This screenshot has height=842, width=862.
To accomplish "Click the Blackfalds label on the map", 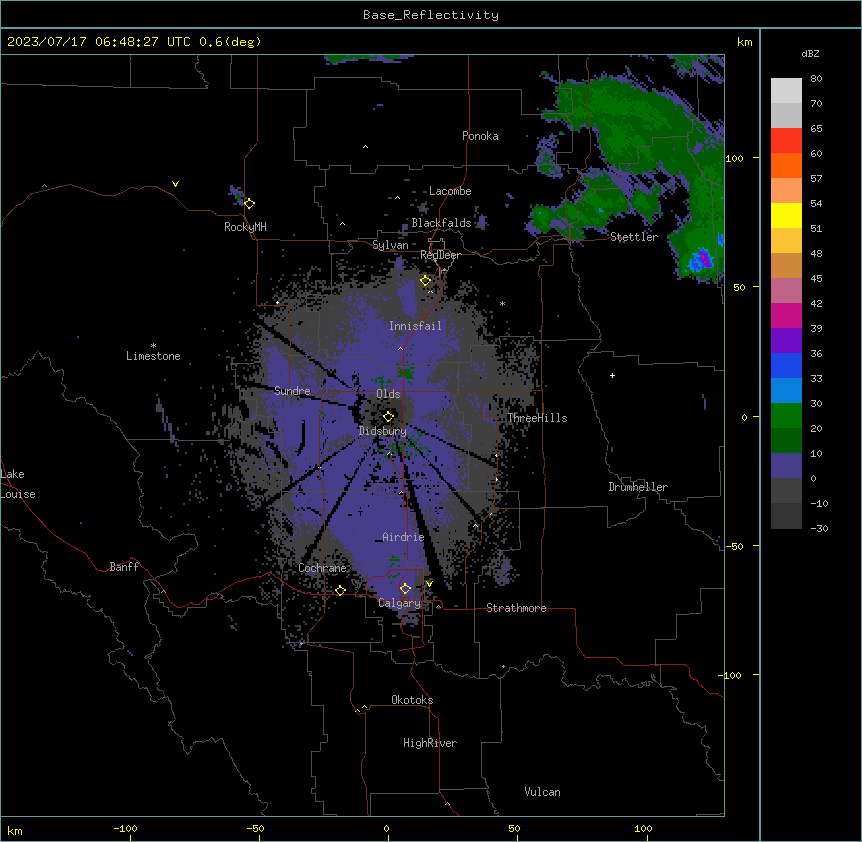I will [441, 223].
